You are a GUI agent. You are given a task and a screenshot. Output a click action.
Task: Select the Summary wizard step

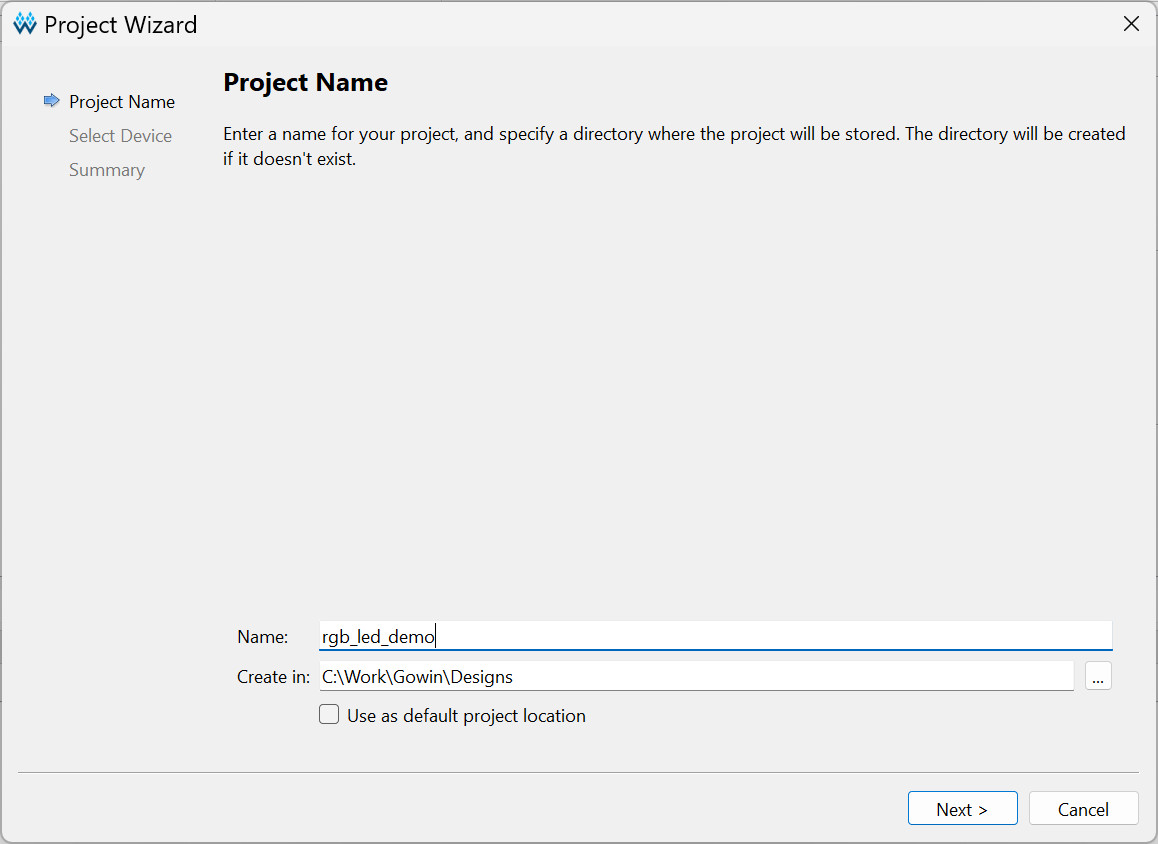pyautogui.click(x=107, y=170)
